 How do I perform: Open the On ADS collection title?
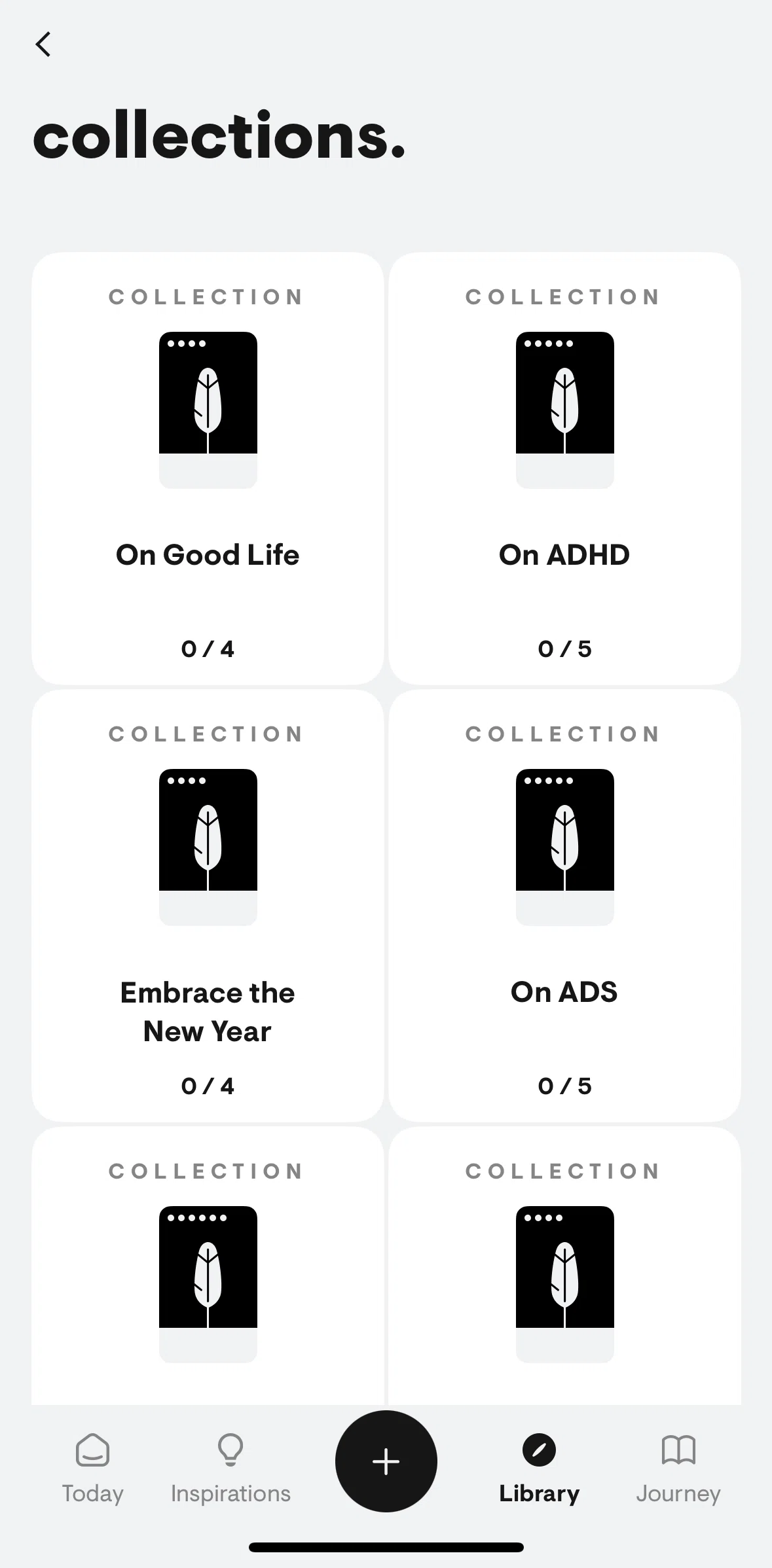(x=564, y=992)
